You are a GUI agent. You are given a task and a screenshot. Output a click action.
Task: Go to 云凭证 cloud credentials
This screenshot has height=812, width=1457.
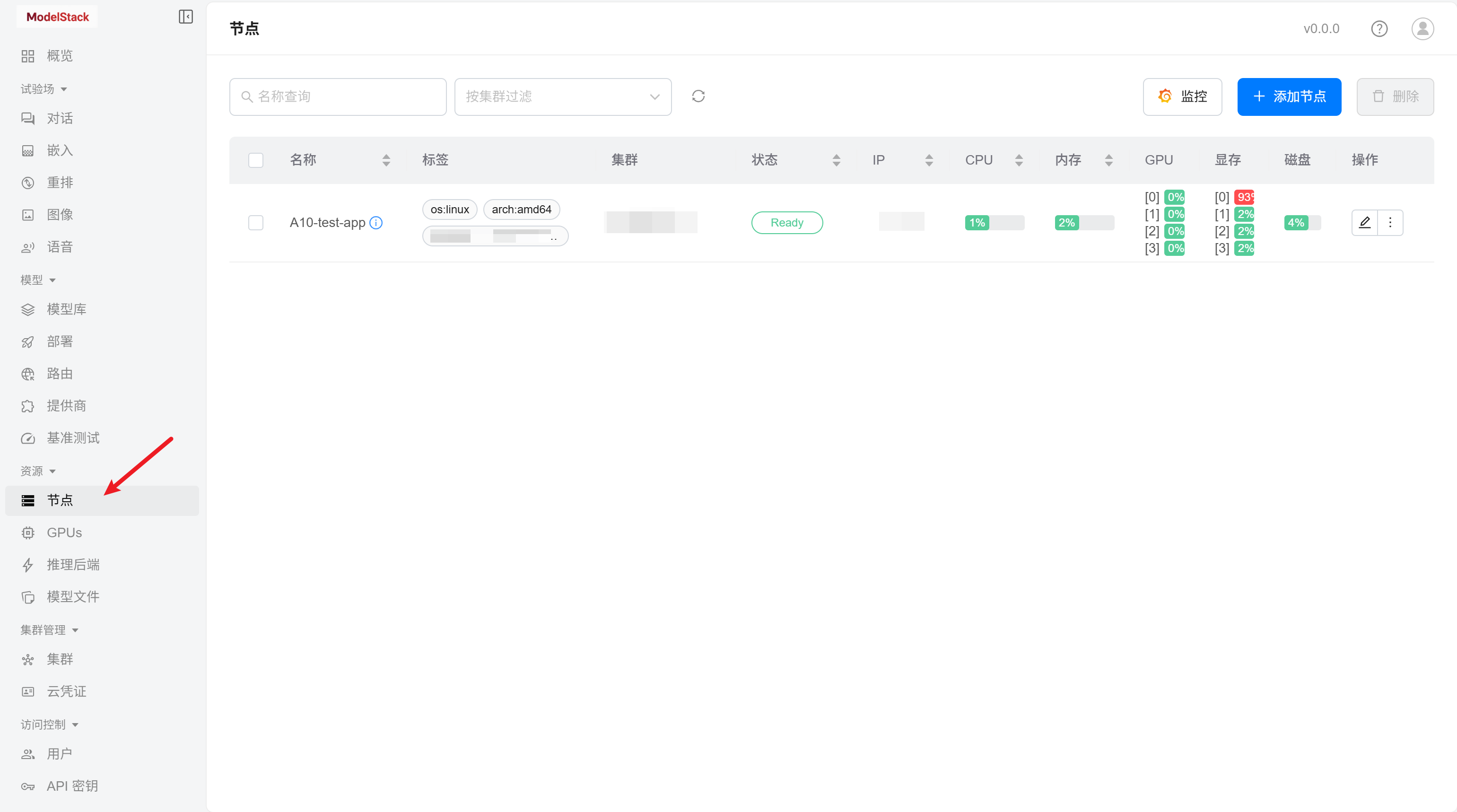coord(102,691)
